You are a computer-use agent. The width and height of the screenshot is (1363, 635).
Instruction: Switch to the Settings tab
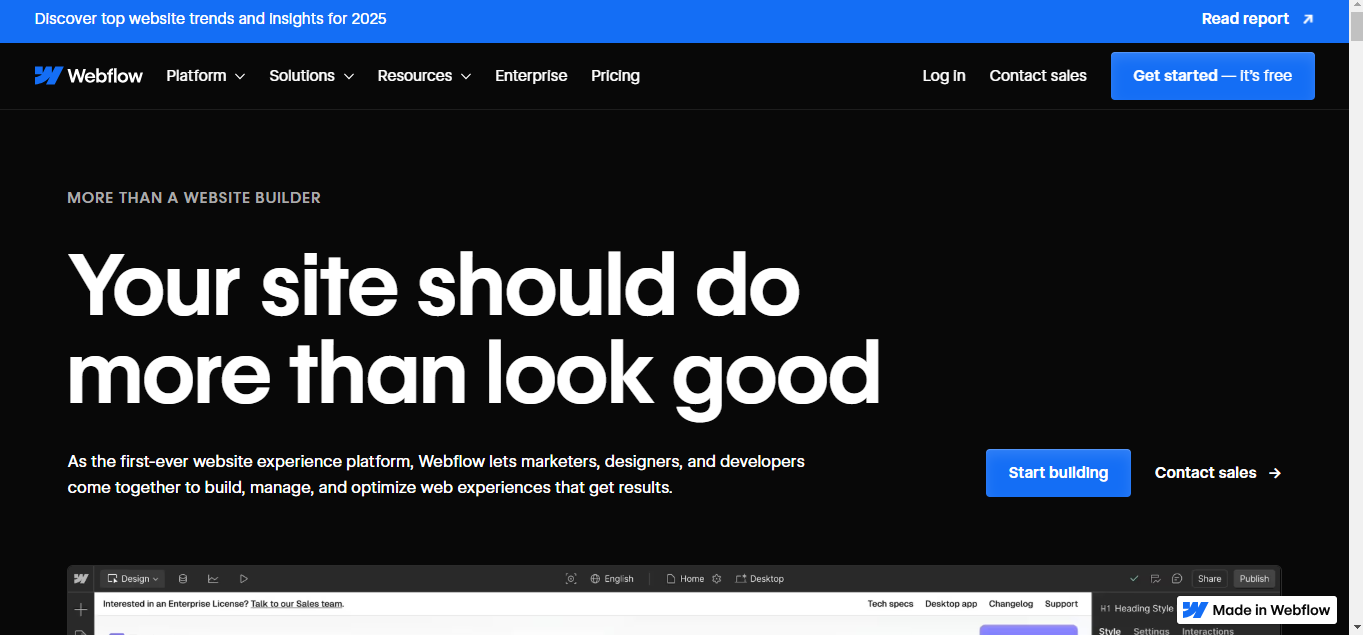(x=1151, y=630)
